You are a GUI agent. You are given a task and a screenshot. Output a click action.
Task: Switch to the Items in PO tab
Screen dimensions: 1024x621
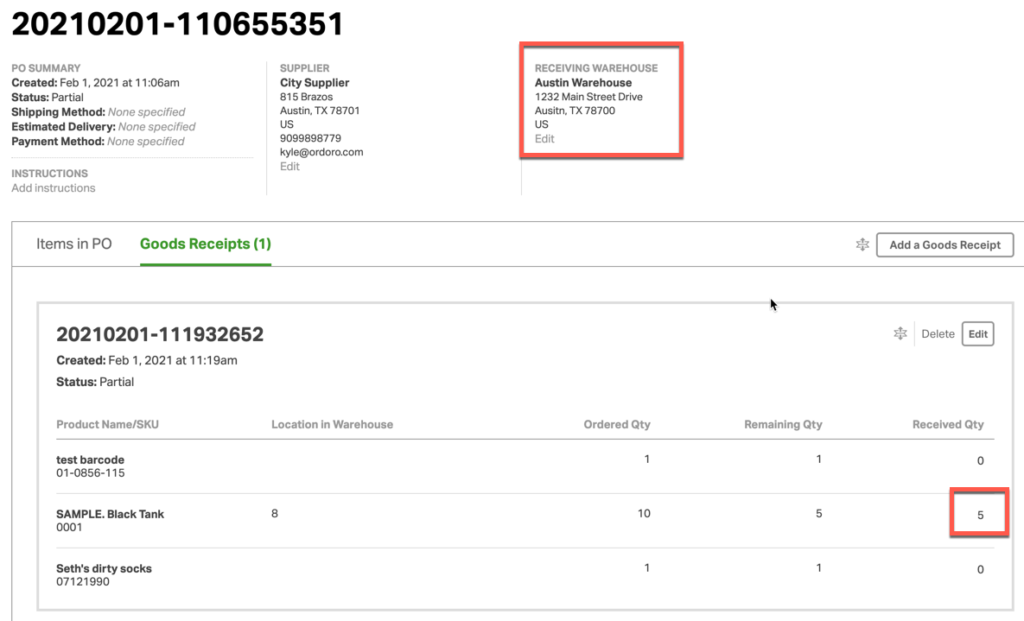click(72, 243)
